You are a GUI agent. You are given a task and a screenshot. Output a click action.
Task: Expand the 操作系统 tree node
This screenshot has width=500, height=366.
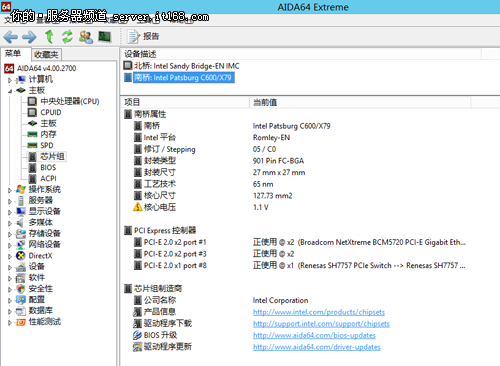click(x=10, y=190)
